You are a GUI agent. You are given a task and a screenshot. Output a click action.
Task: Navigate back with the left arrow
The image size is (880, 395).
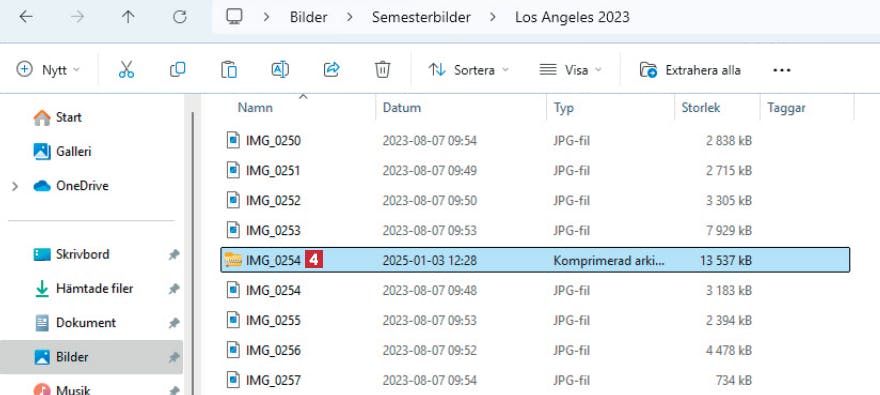(x=25, y=17)
